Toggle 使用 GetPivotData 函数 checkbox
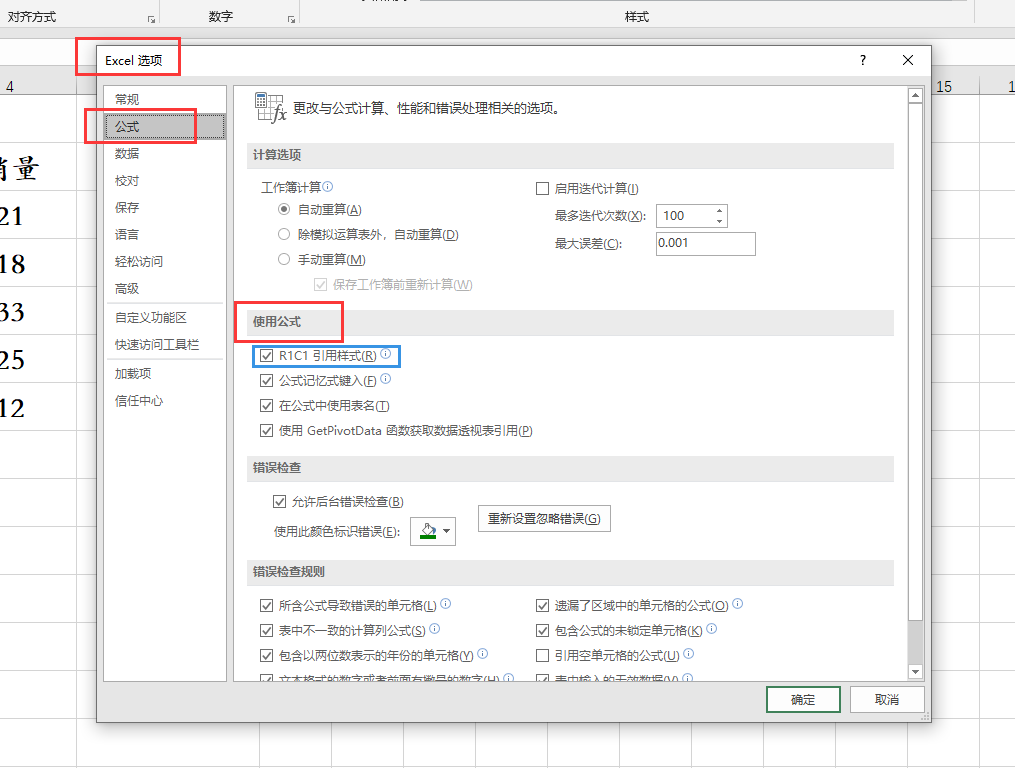1015x768 pixels. (266, 431)
